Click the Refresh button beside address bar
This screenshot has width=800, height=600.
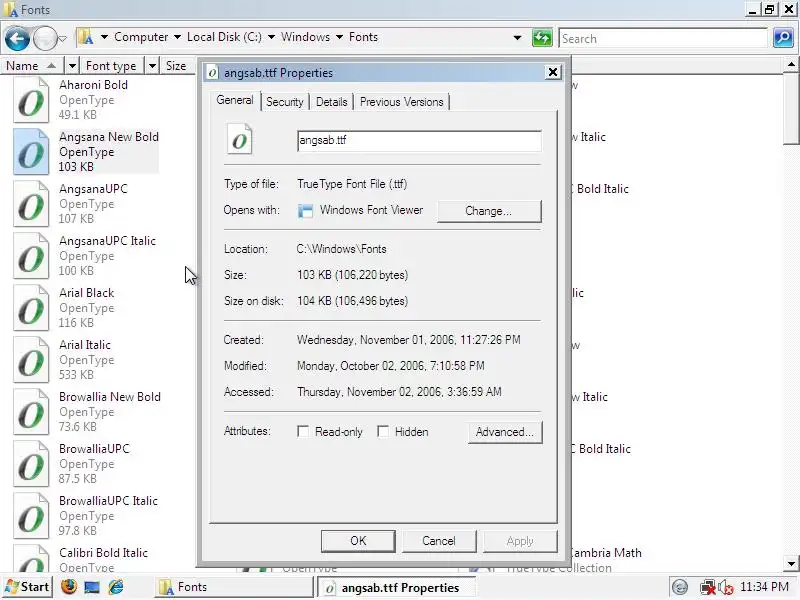click(x=542, y=38)
